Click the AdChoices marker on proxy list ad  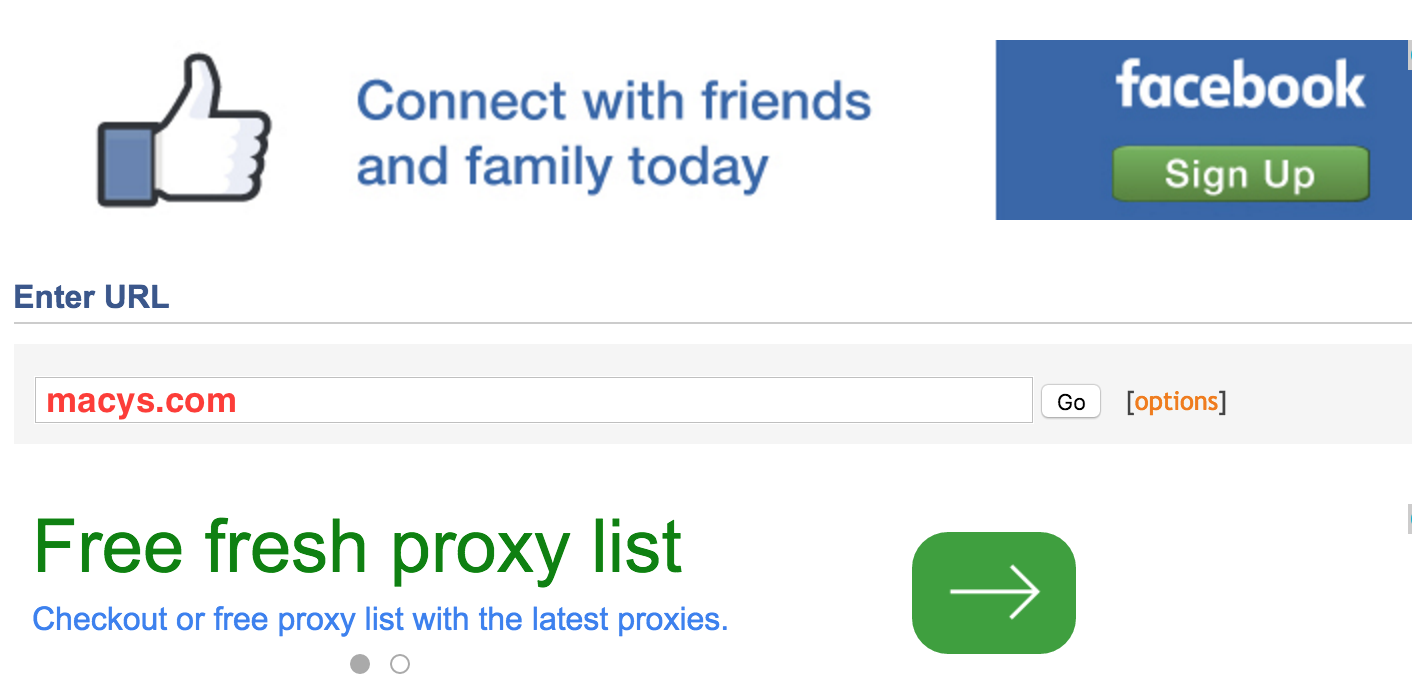click(1408, 517)
